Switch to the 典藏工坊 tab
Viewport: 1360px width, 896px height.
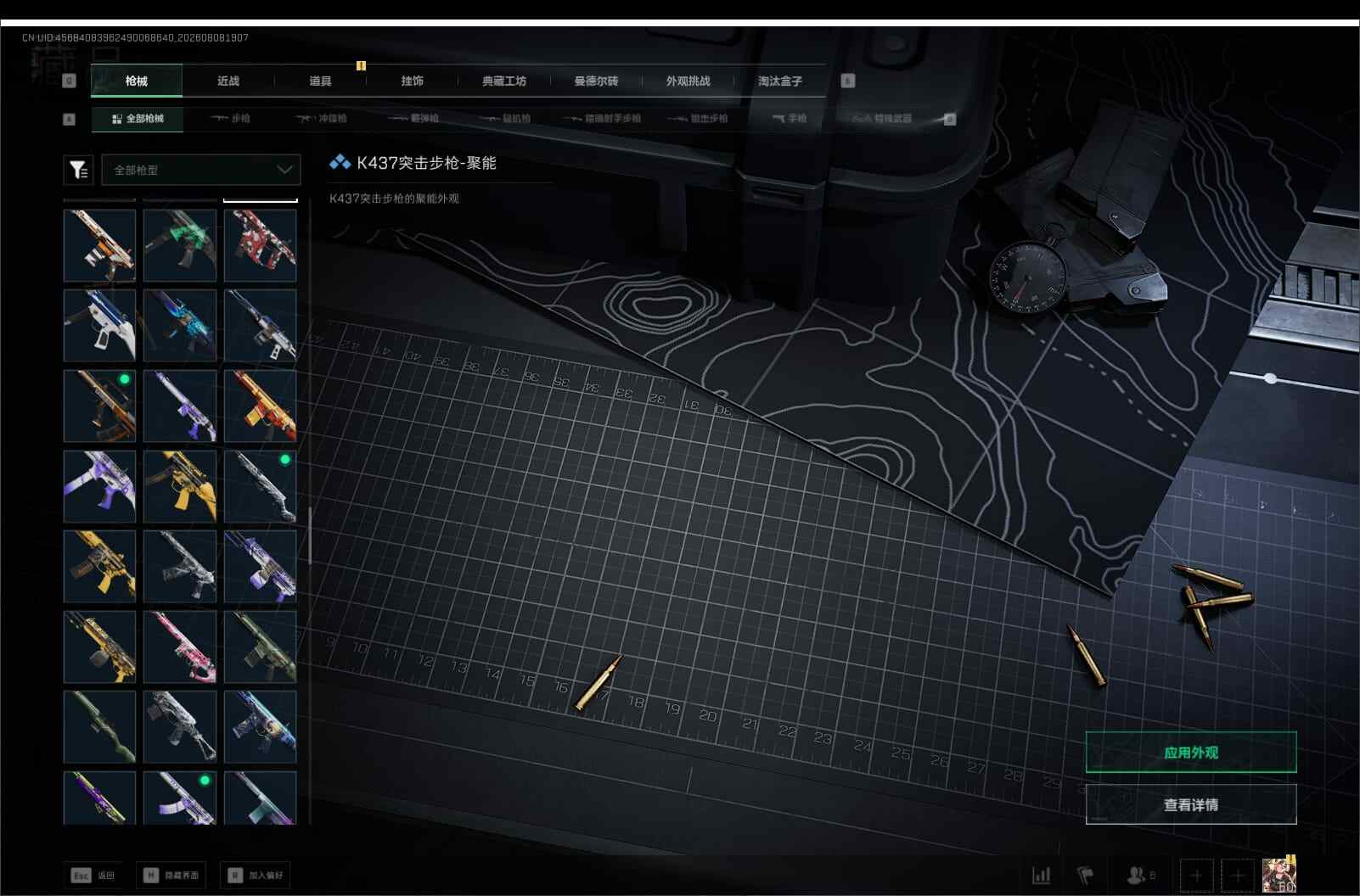click(x=504, y=81)
